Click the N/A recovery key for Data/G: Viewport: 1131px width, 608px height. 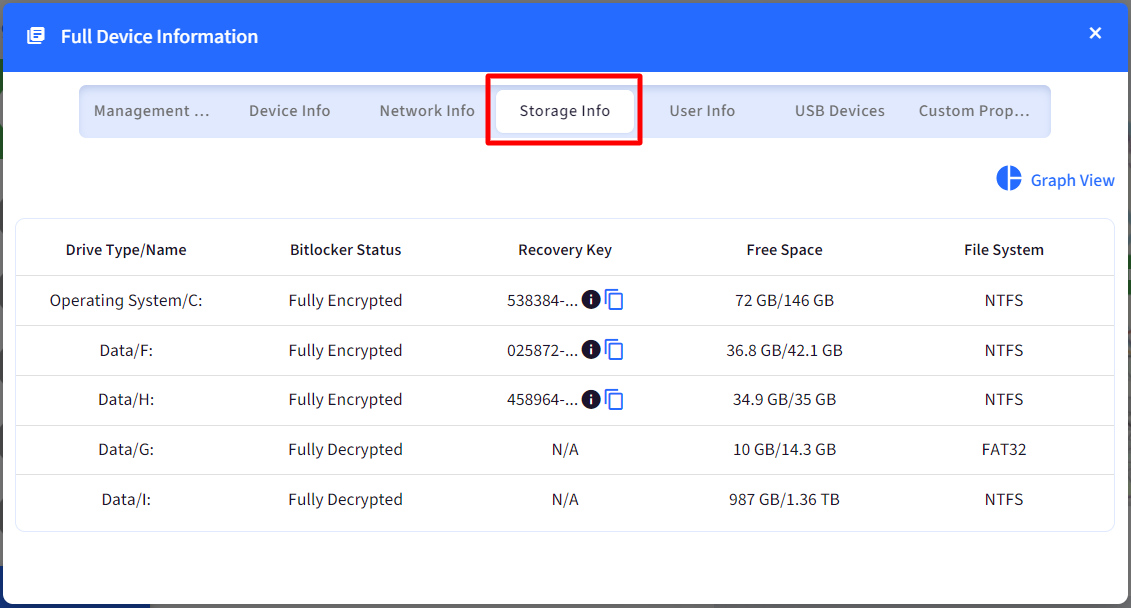click(x=565, y=449)
